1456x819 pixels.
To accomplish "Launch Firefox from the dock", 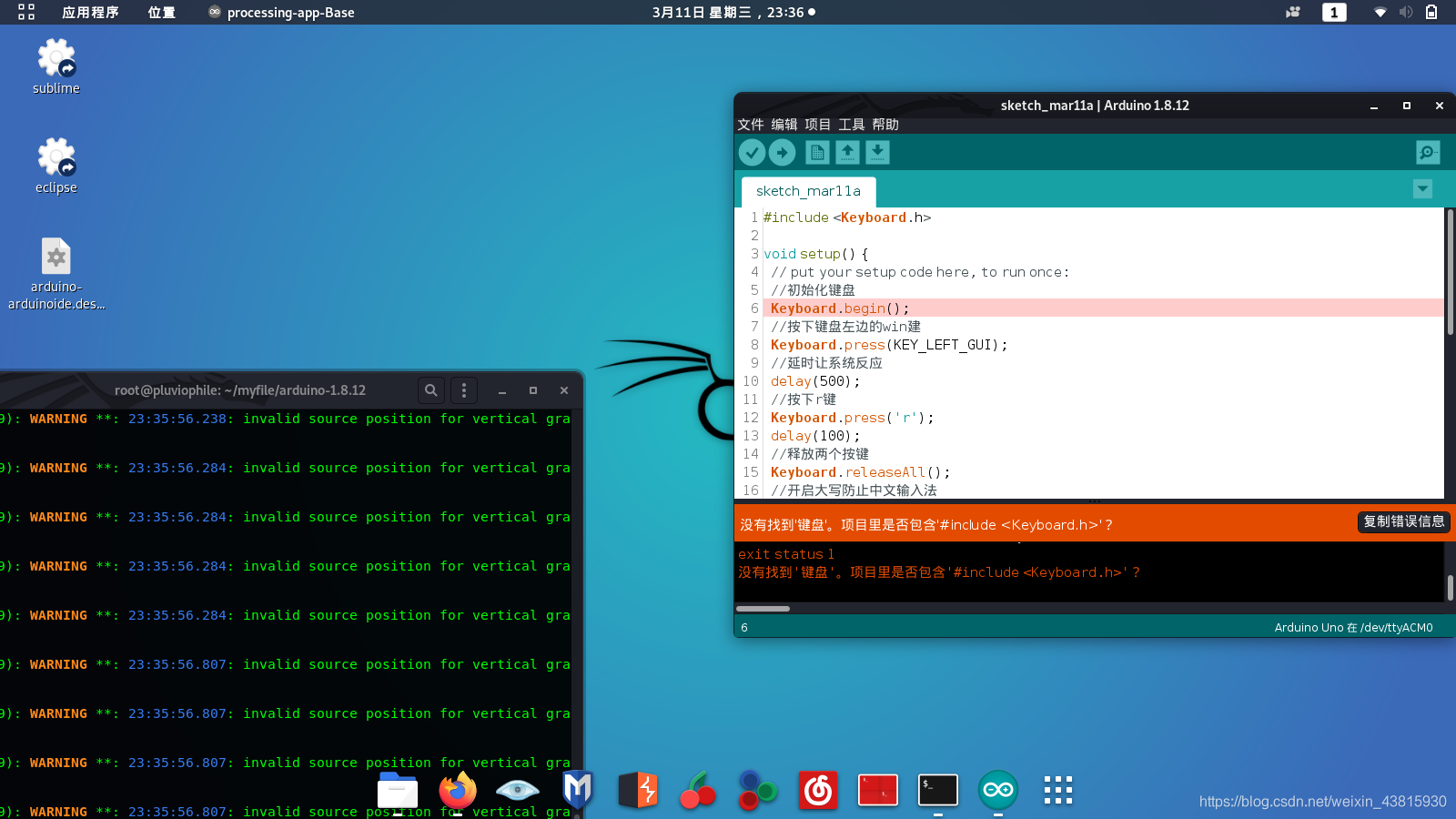I will pyautogui.click(x=458, y=790).
